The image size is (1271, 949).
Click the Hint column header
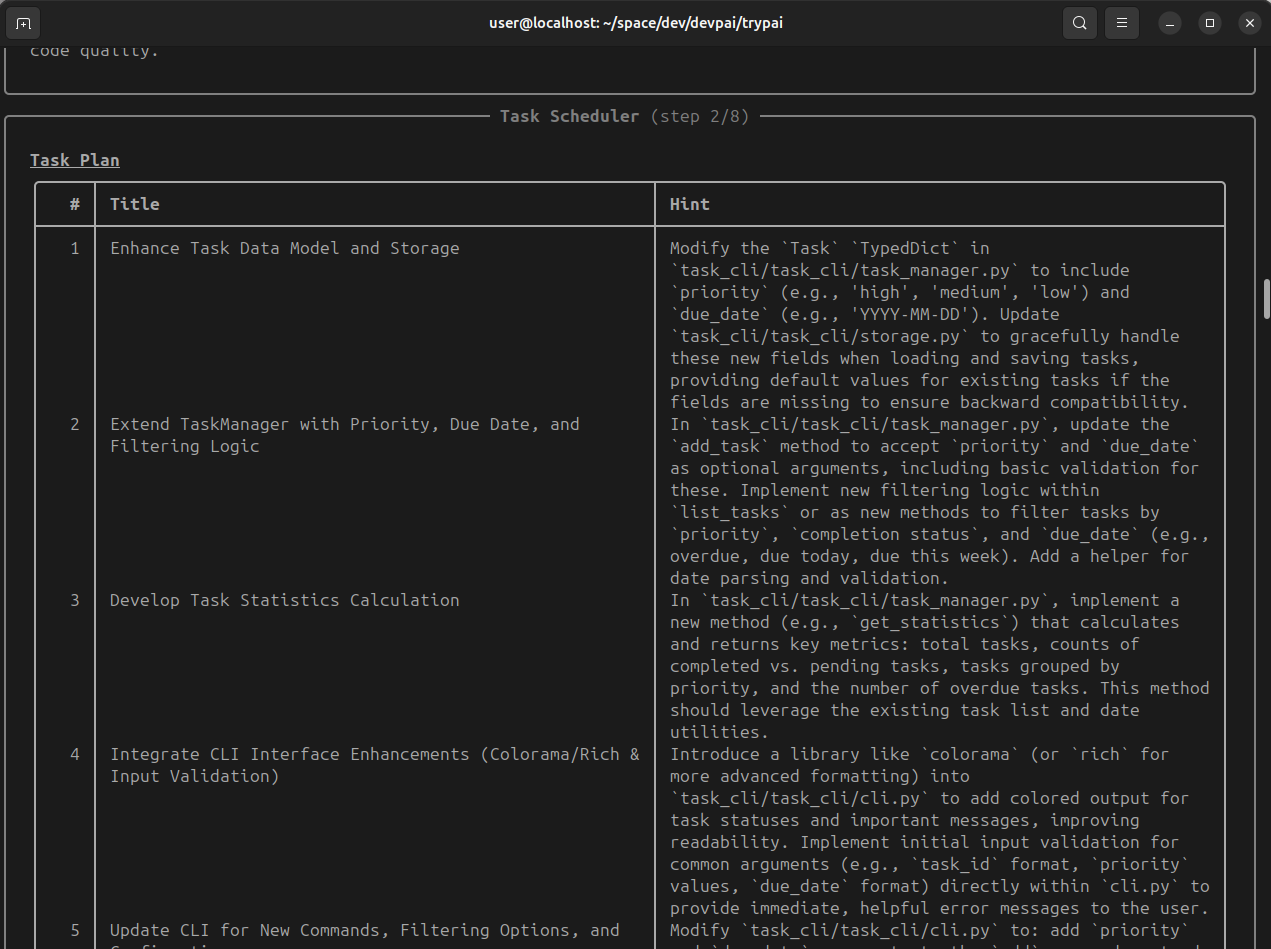690,204
